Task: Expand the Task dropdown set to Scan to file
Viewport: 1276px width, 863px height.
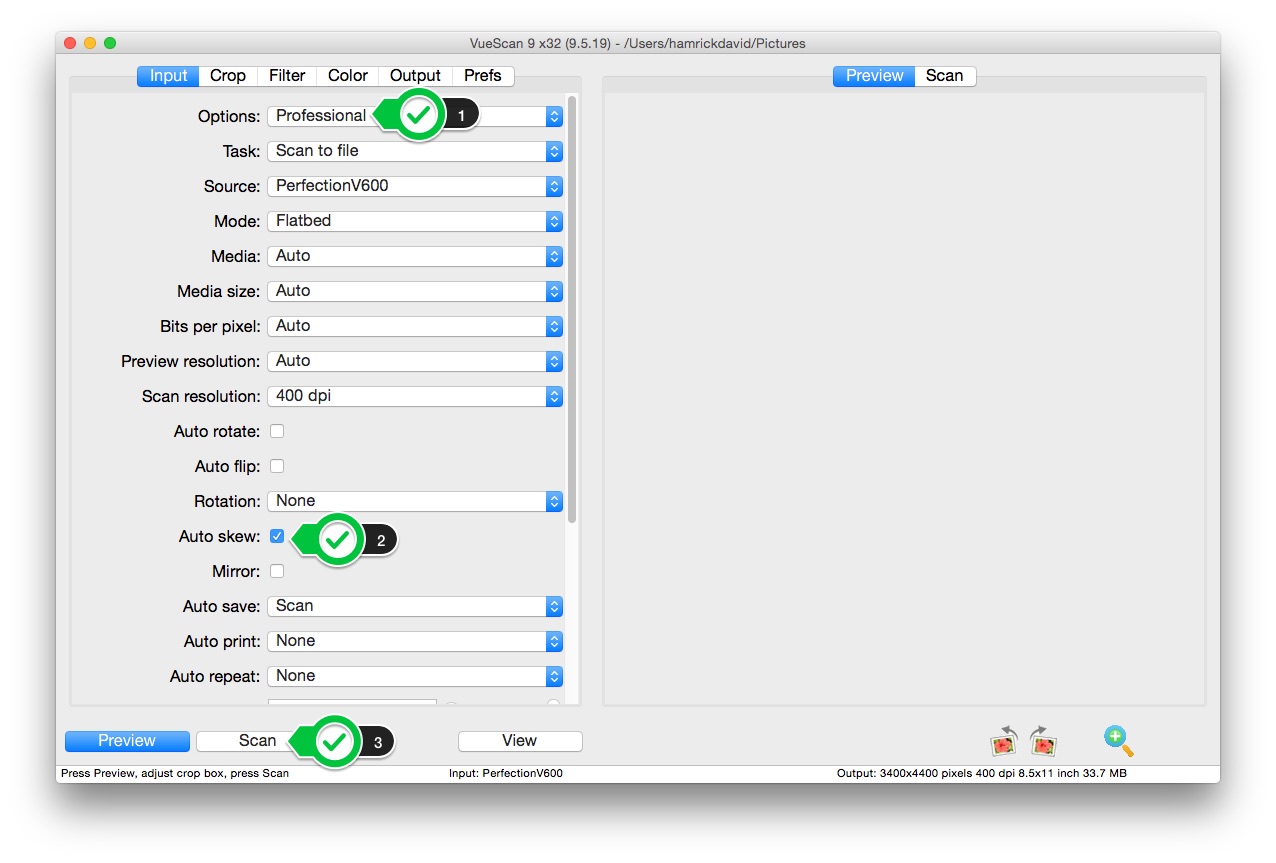Action: [414, 151]
